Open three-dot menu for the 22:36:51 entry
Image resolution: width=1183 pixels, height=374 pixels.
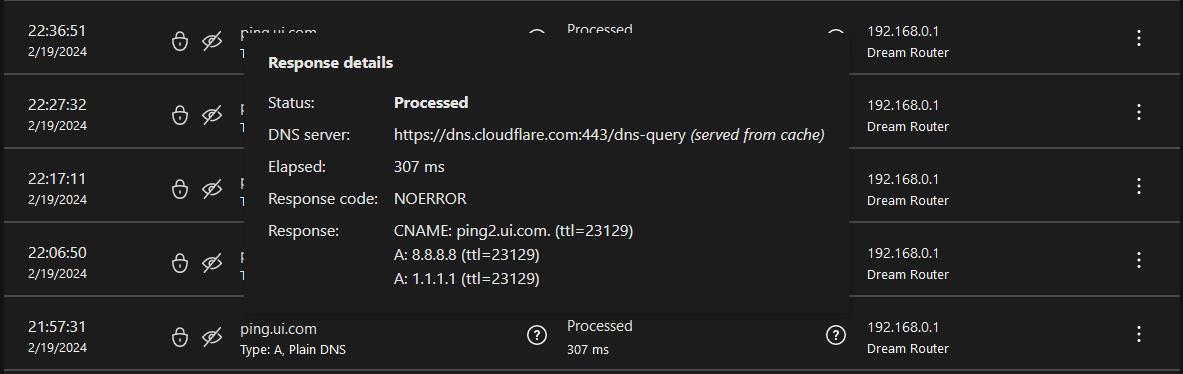(x=1138, y=38)
